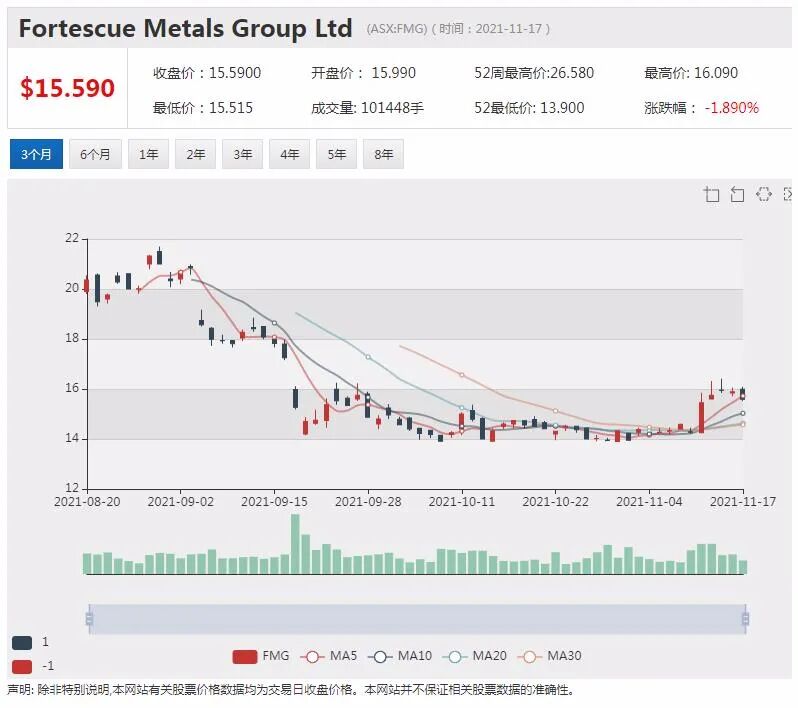Image resolution: width=798 pixels, height=708 pixels.
Task: Click the 最高价 16.090 value
Action: pos(716,73)
